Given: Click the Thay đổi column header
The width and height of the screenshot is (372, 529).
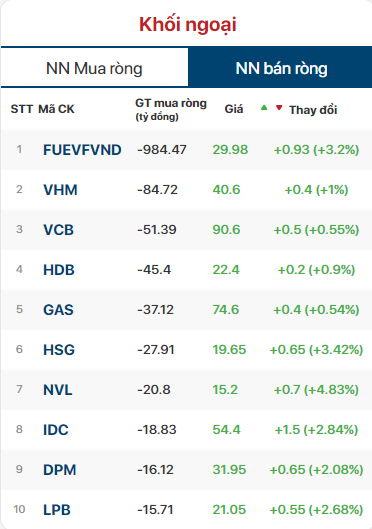Looking at the screenshot, I should point(313,110).
